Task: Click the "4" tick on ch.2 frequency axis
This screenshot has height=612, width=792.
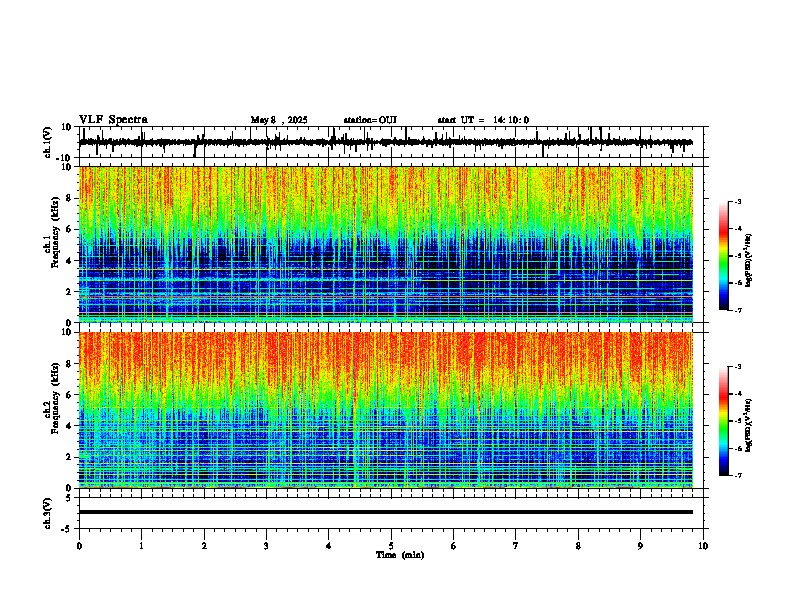Action: (x=70, y=426)
